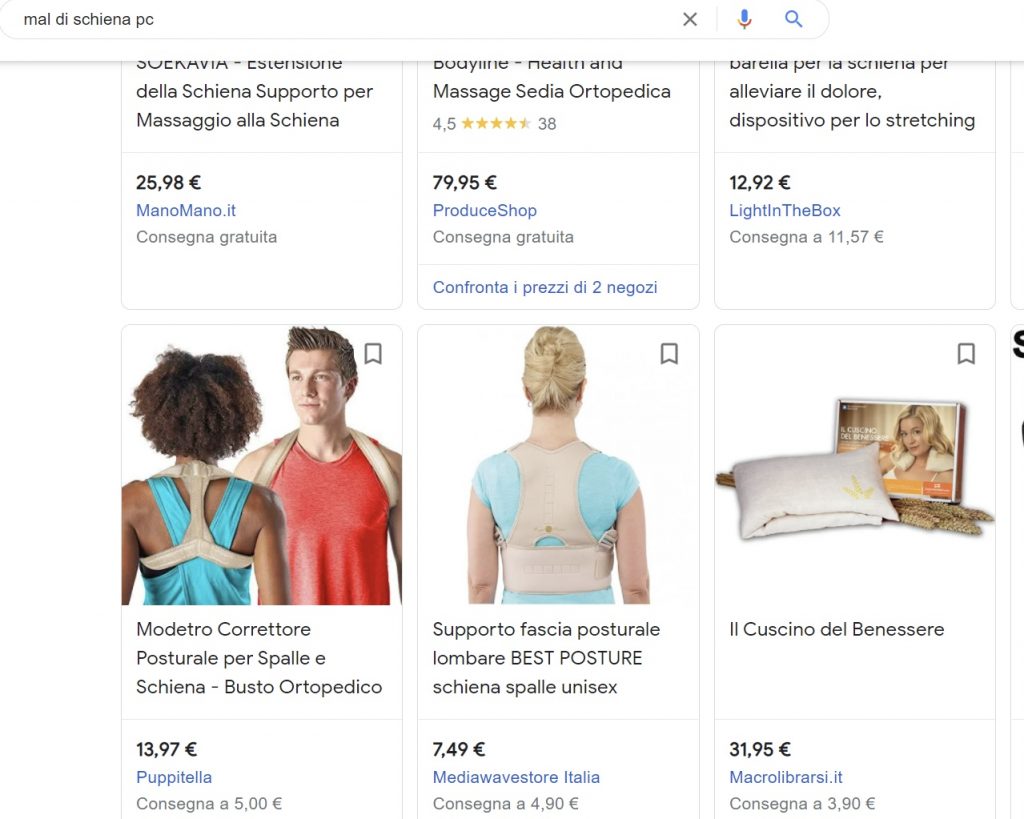Viewport: 1024px width, 819px height.
Task: Expand Confronta i prezzi di 2 negozi
Action: pyautogui.click(x=545, y=287)
